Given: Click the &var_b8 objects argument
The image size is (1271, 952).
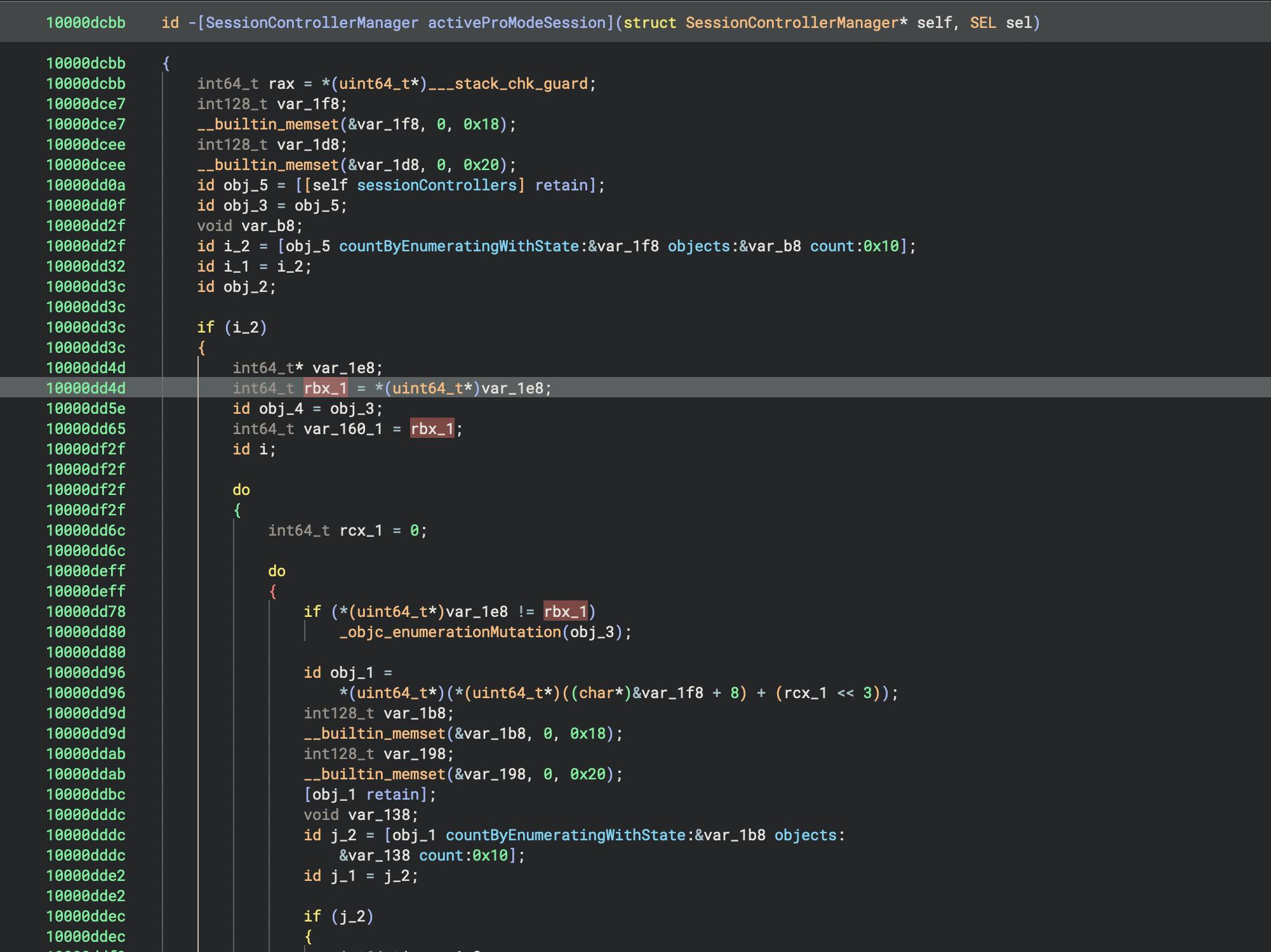Looking at the screenshot, I should [x=770, y=246].
